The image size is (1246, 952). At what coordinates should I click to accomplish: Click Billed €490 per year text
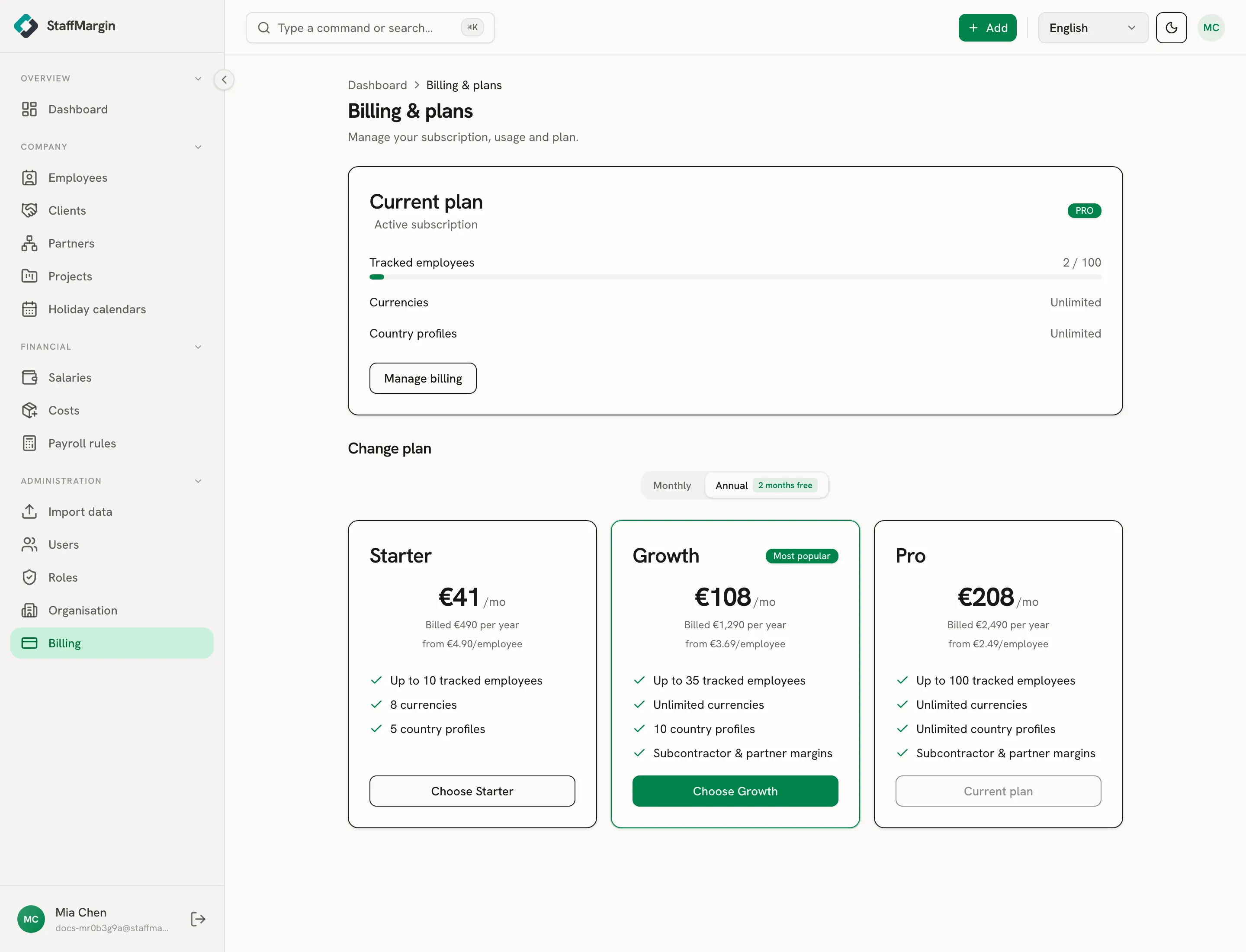tap(472, 625)
